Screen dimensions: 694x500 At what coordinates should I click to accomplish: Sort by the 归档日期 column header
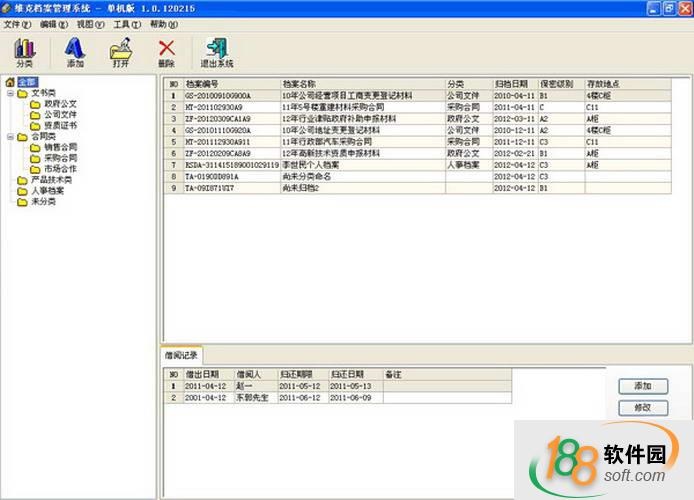tap(513, 85)
